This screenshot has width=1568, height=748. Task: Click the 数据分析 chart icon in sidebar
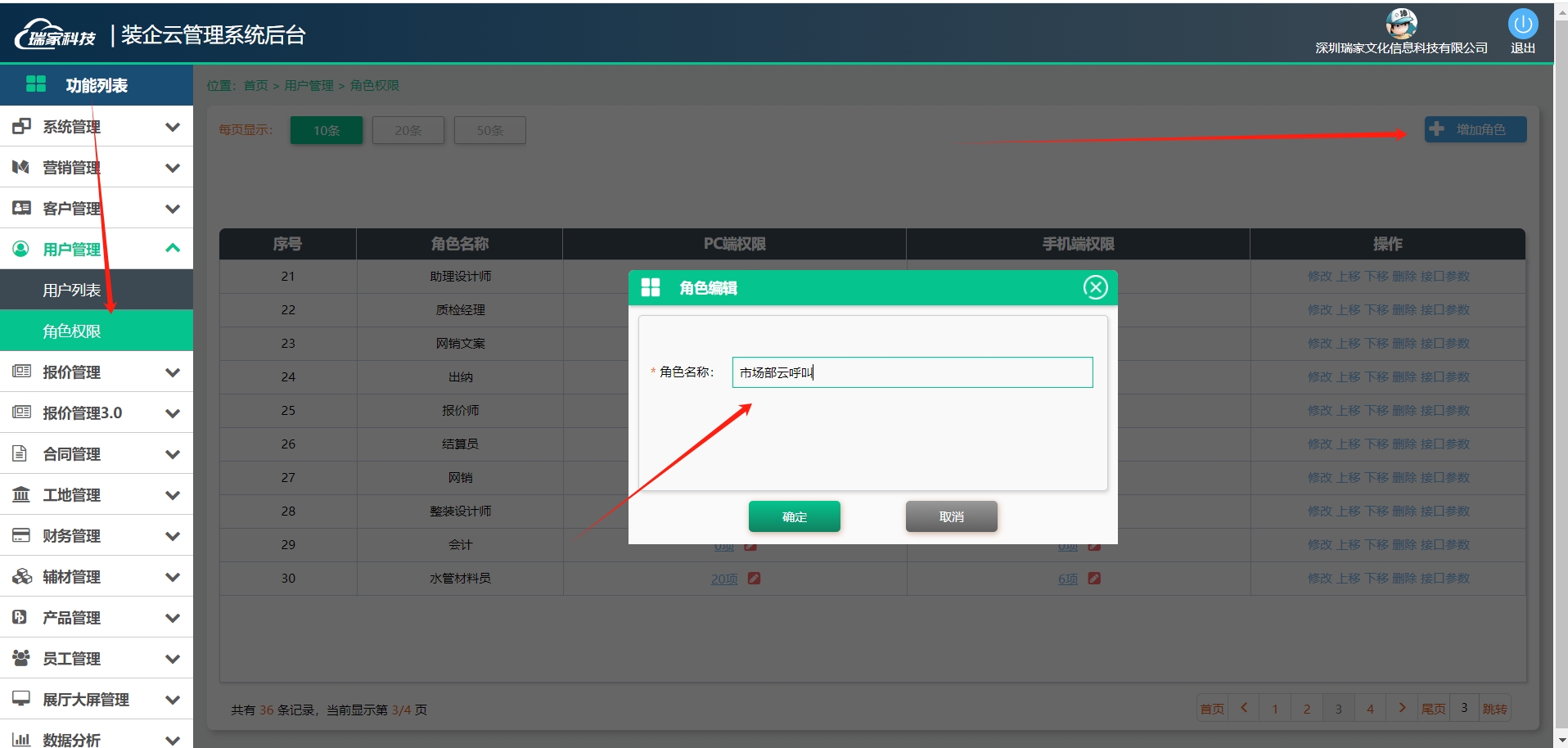pos(21,739)
